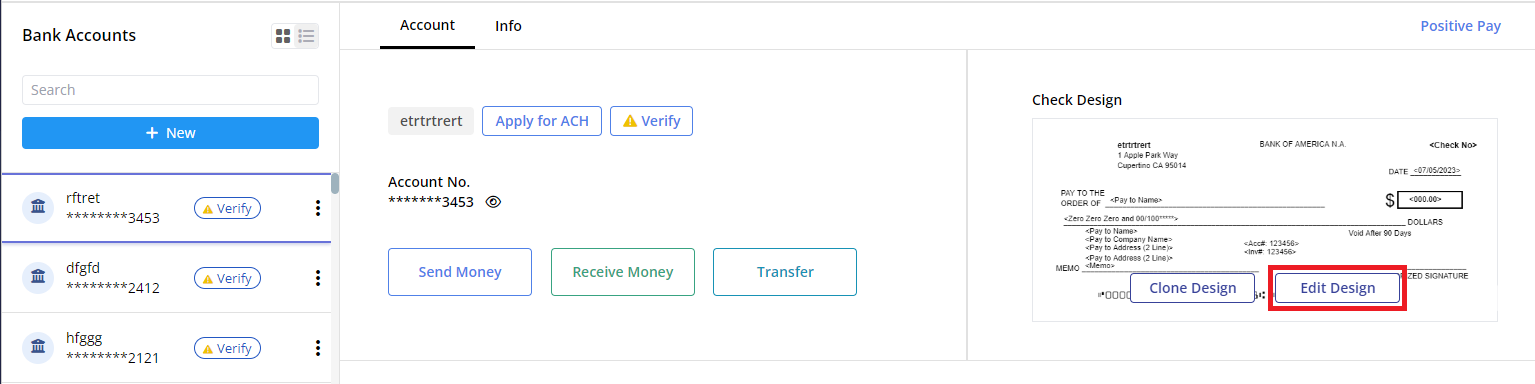Open the three-dot menu for rftret
This screenshot has width=1535, height=384.
pos(318,208)
